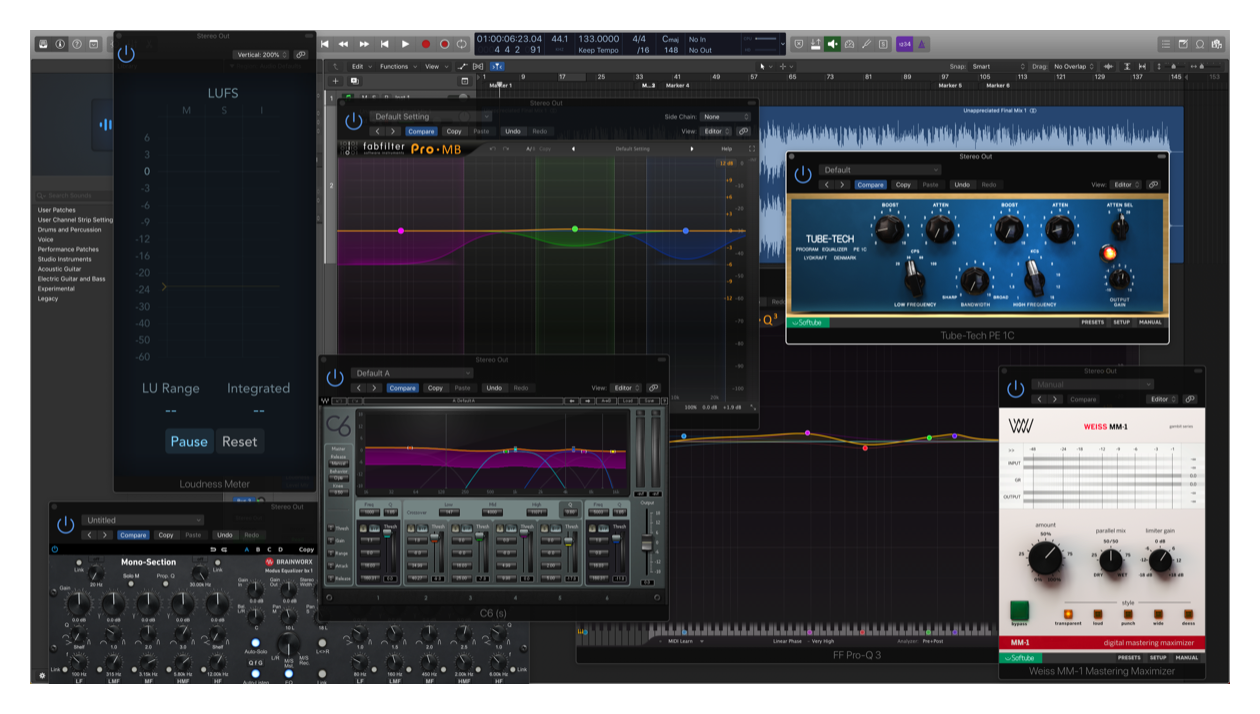The height and width of the screenshot is (714, 1260).
Task: Click the red Record button in transport
Action: (425, 44)
